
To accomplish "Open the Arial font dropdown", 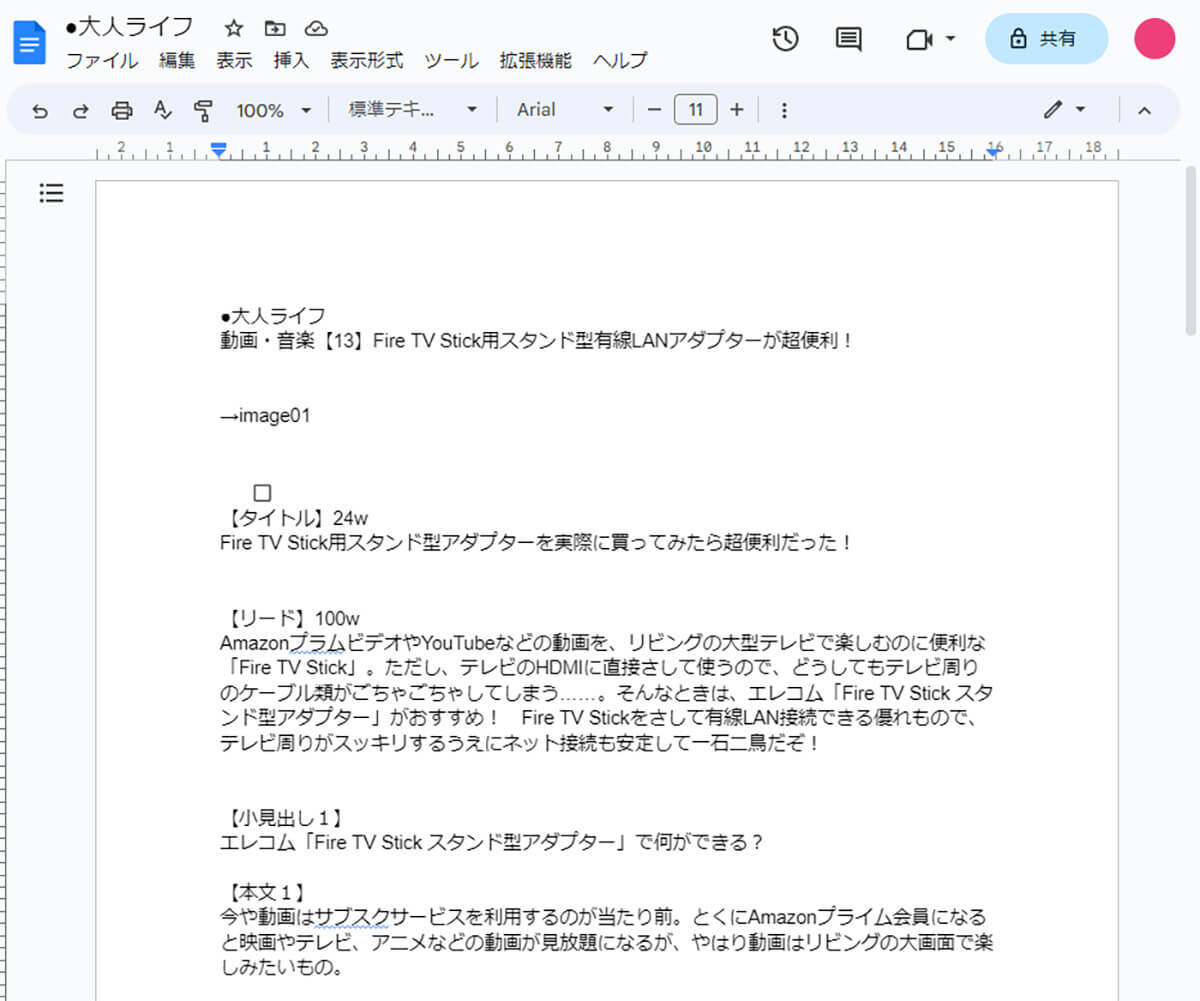I will pos(565,110).
